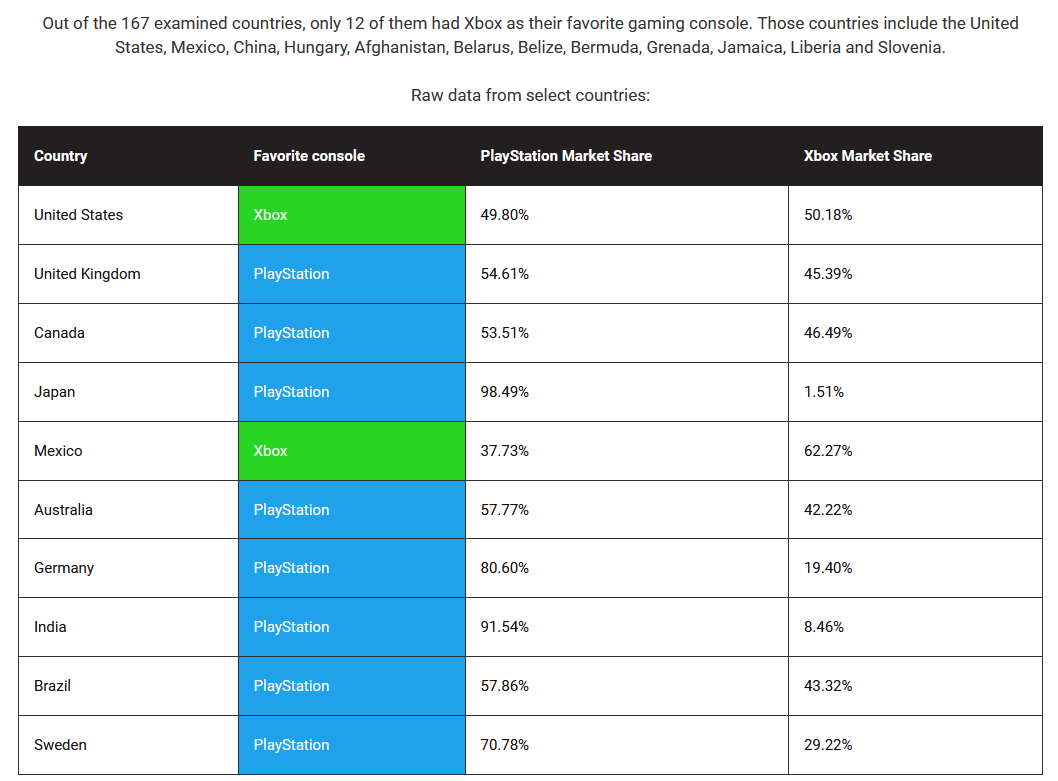Select the green Xbox cell for United States
Viewport: 1058px width, 781px height.
[352, 215]
